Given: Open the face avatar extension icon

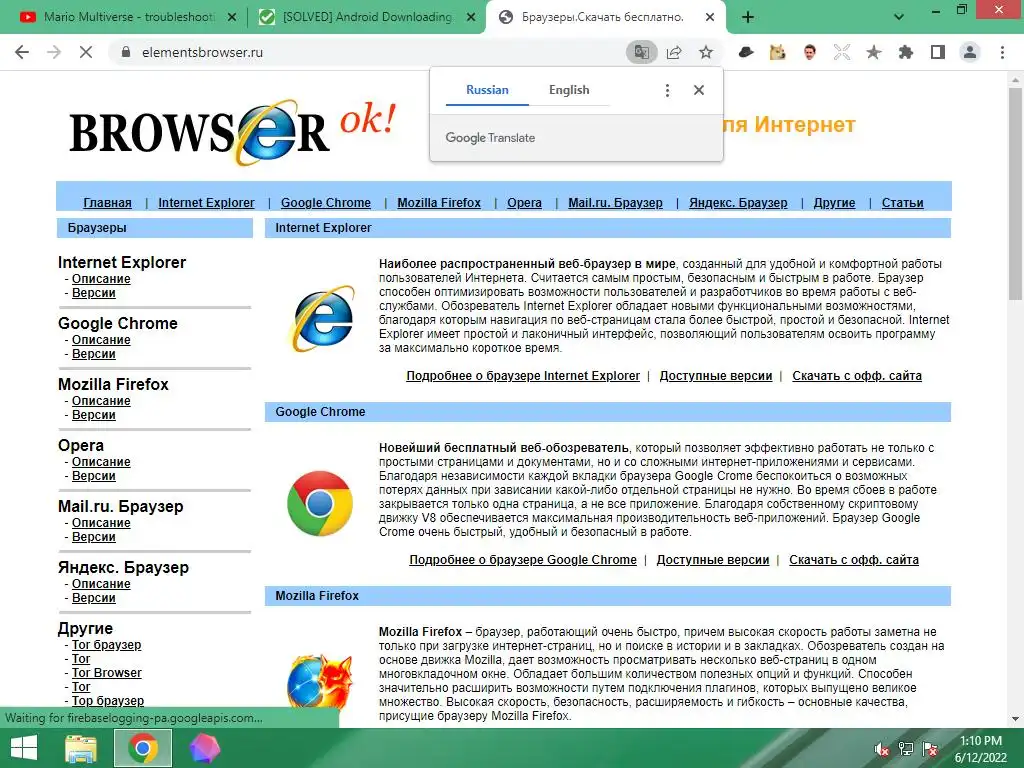Looking at the screenshot, I should (810, 52).
